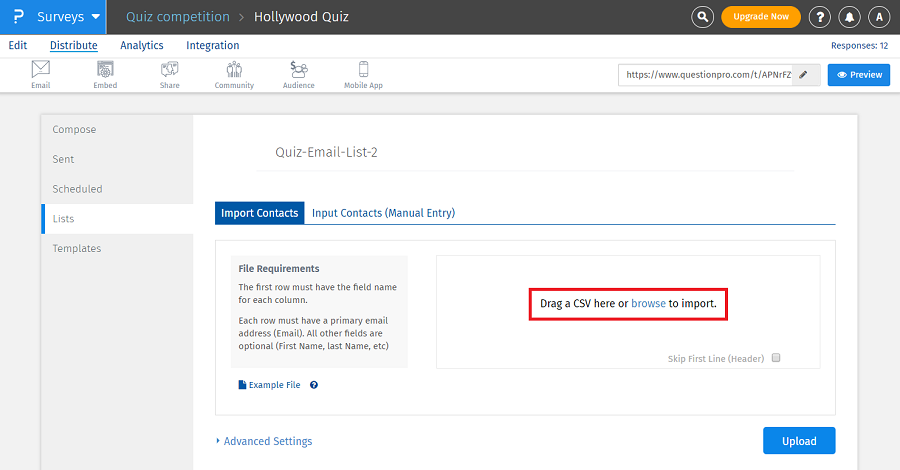Open the notifications bell

pyautogui.click(x=849, y=17)
